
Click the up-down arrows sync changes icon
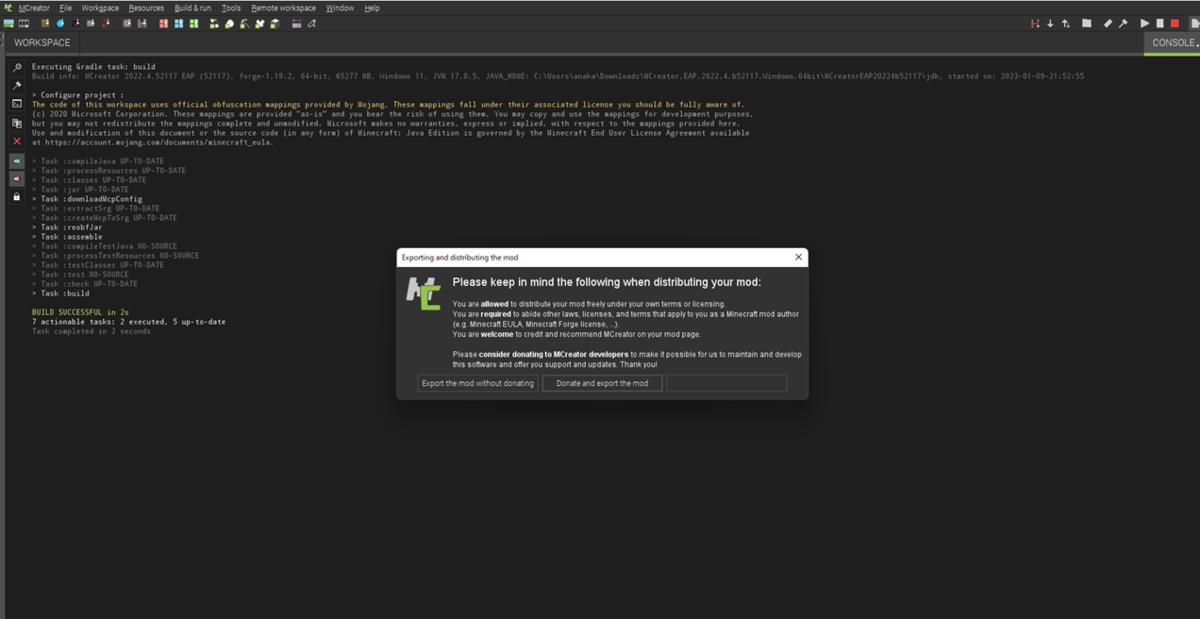tap(1066, 23)
